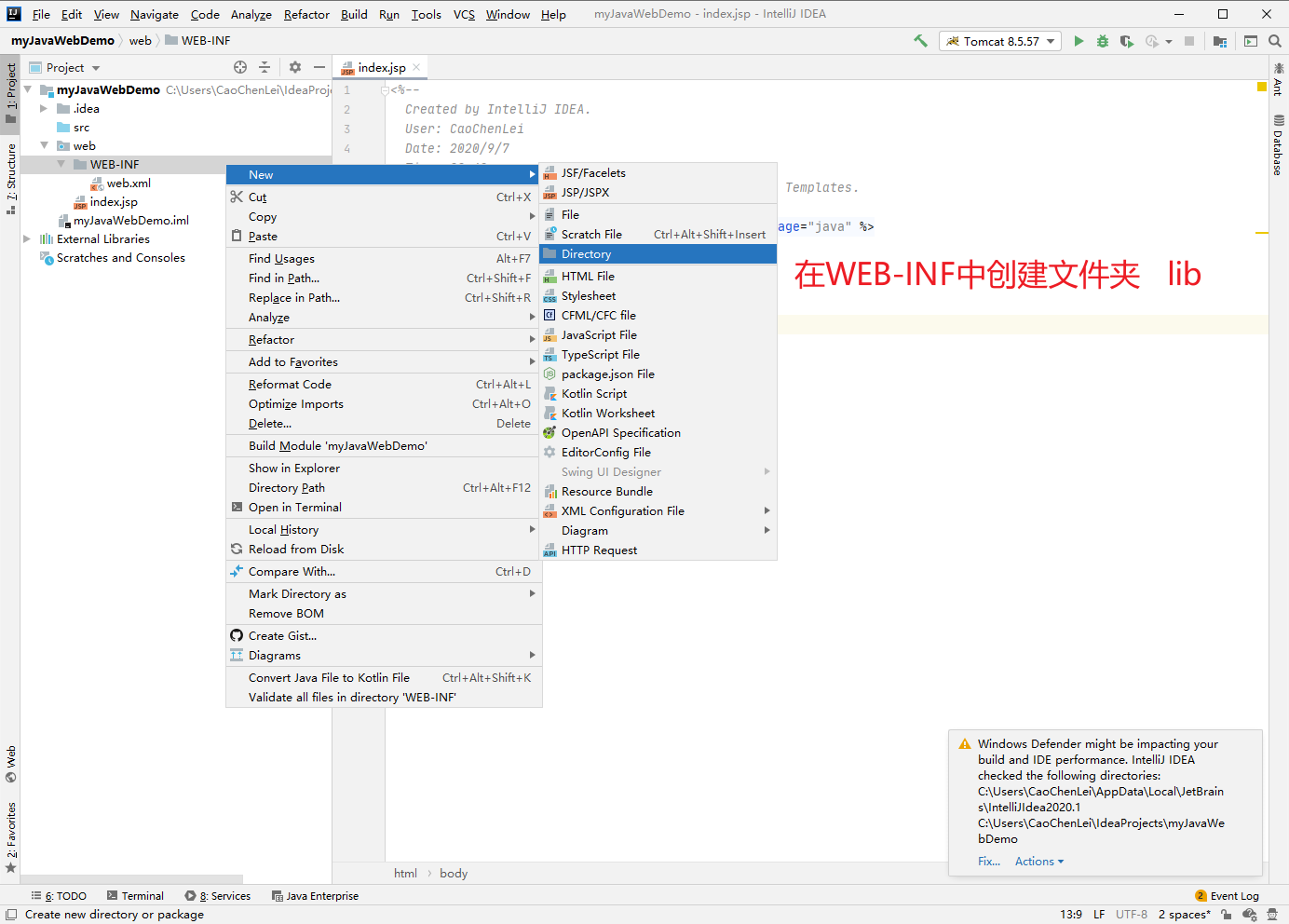Viewport: 1289px width, 924px height.
Task: Open the Web side tool window
Action: [10, 764]
